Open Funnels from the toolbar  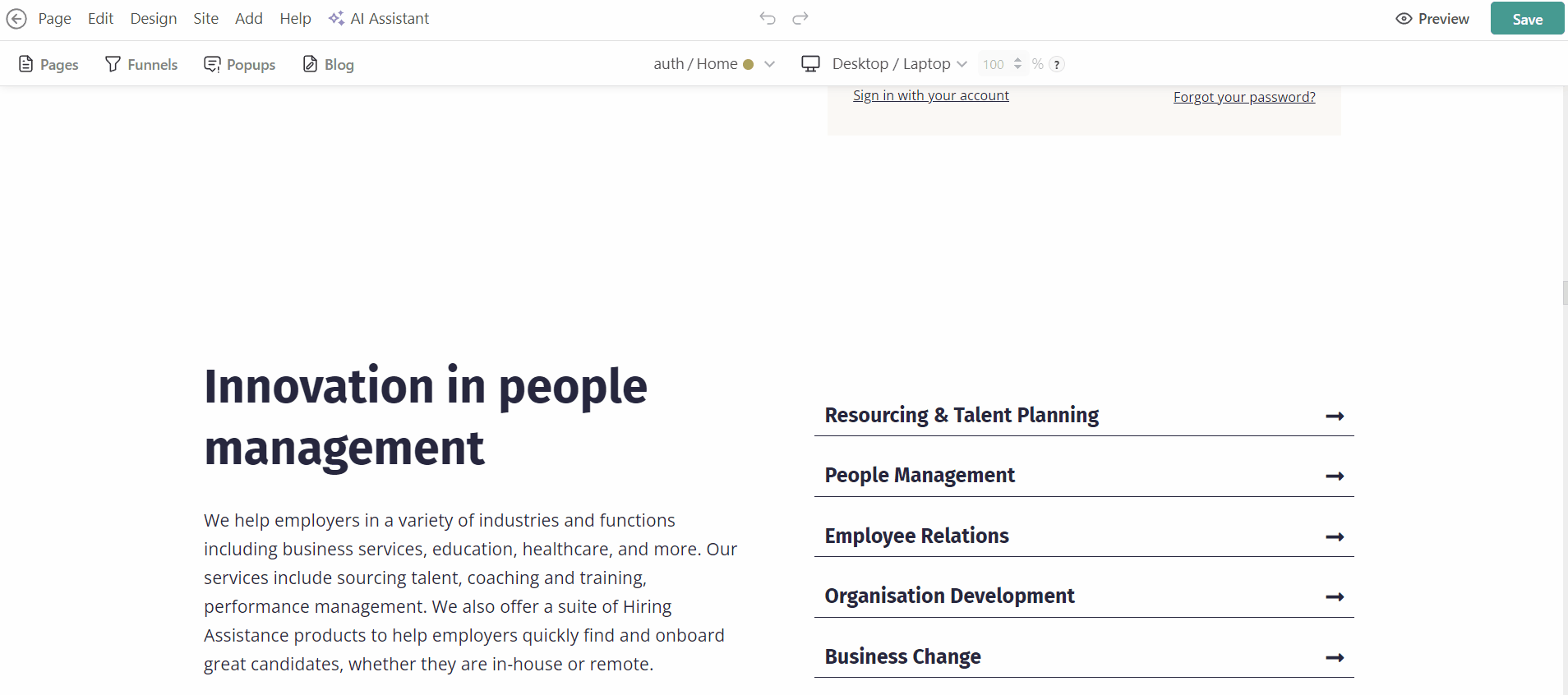pos(141,64)
